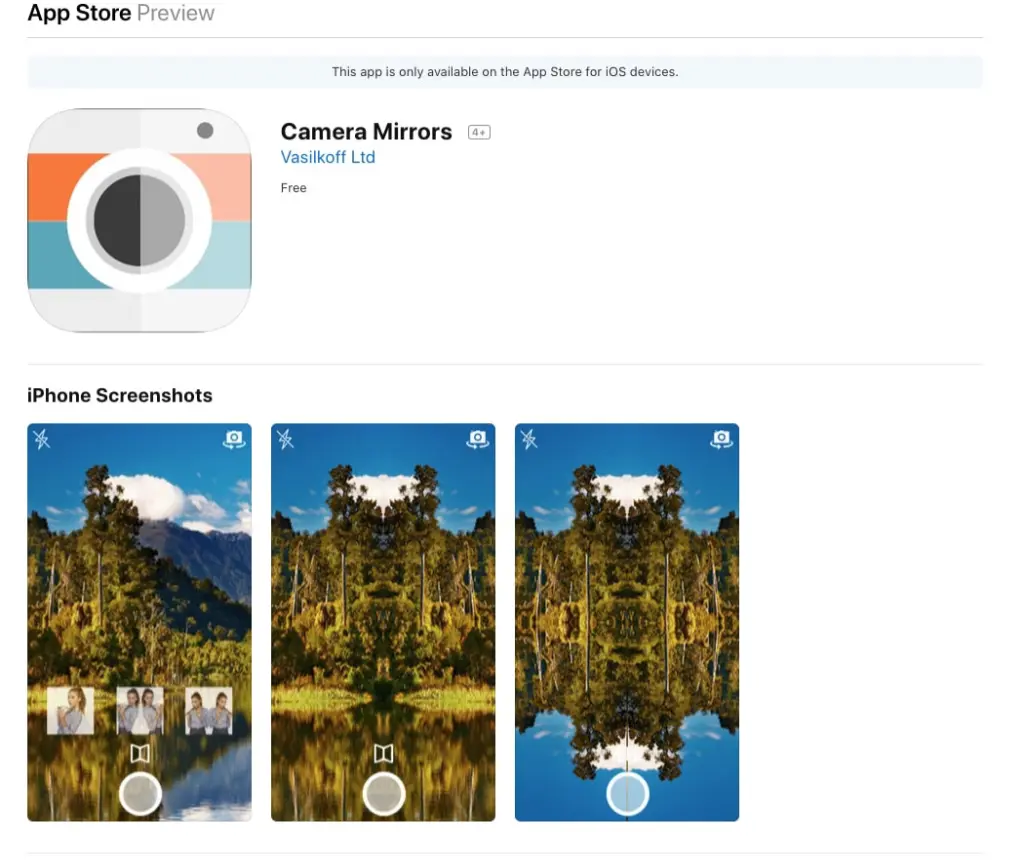Tap camera switch icon in second screenshot
The width and height of the screenshot is (1024, 860).
[477, 439]
